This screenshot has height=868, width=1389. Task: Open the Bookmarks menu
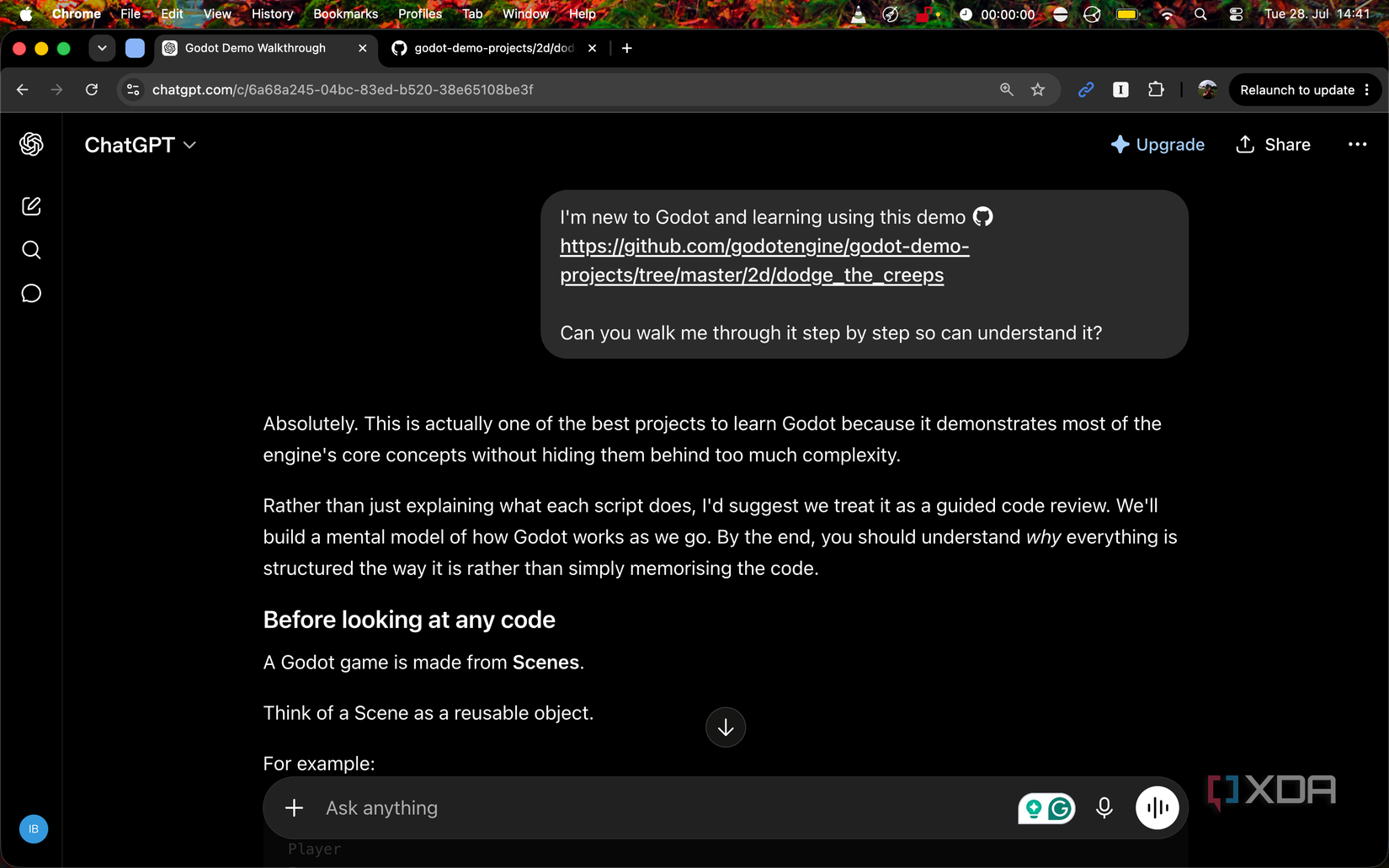pyautogui.click(x=345, y=13)
